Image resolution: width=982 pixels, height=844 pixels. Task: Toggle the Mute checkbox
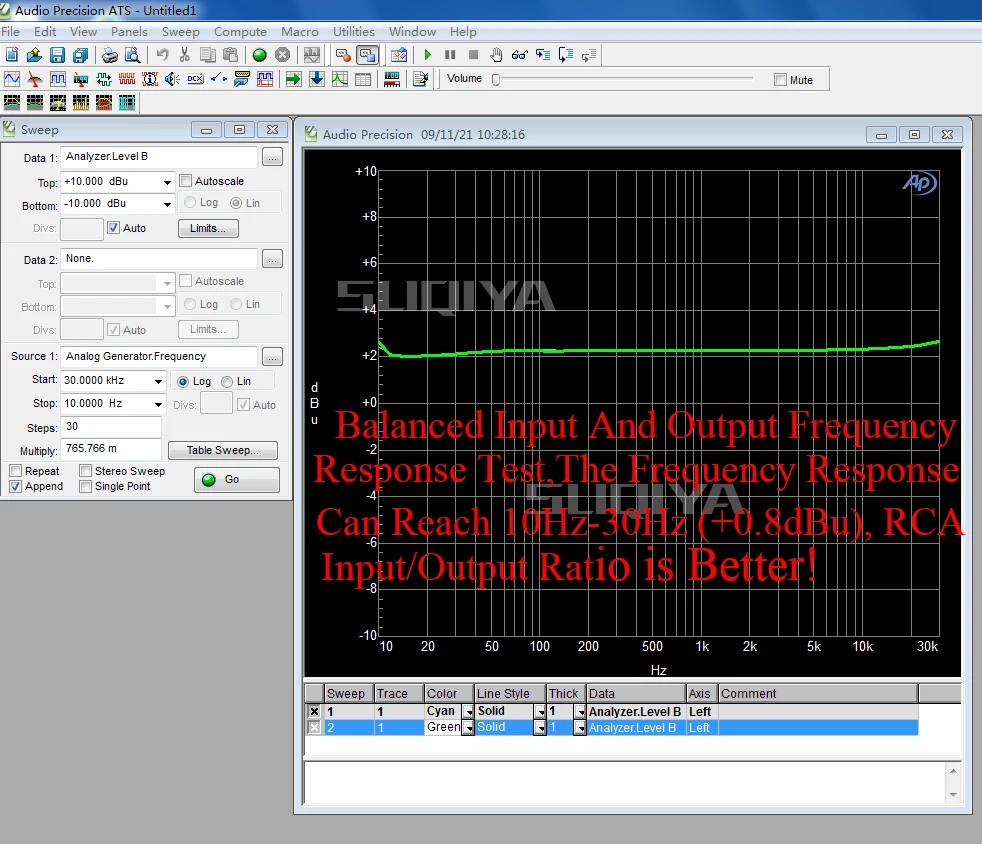pos(781,80)
